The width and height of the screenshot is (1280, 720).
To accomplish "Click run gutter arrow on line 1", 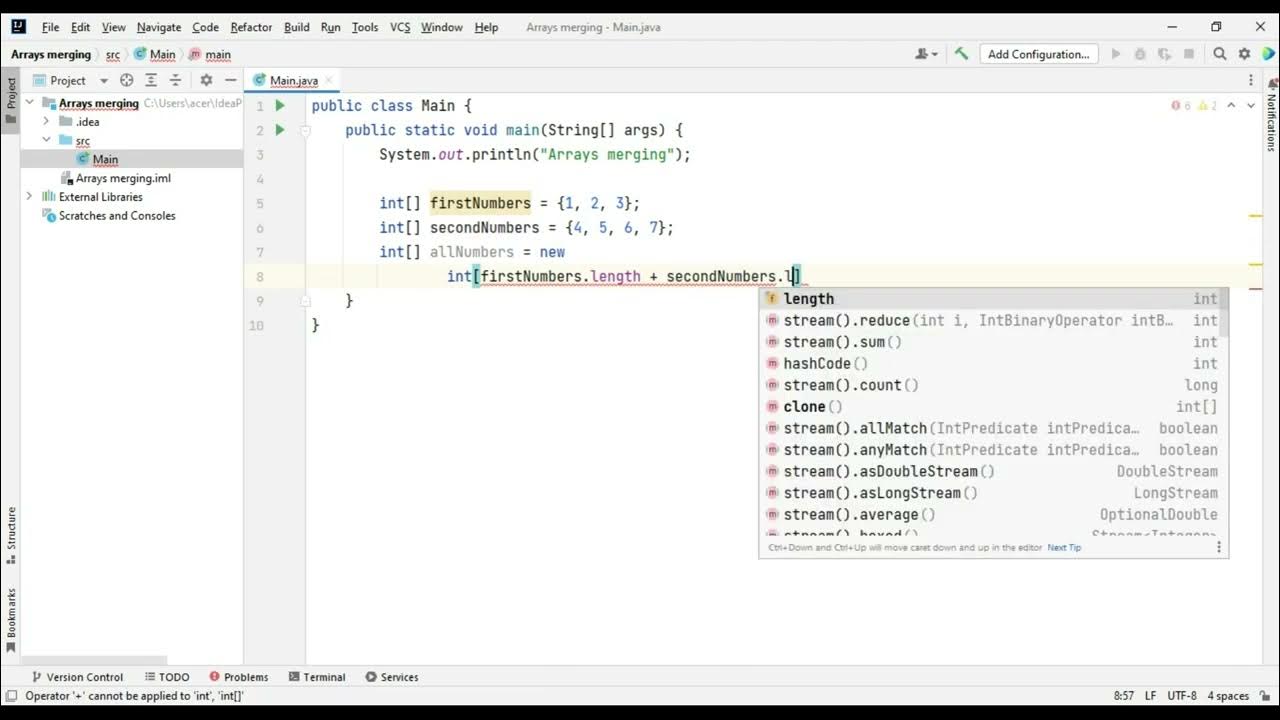I will pyautogui.click(x=280, y=105).
